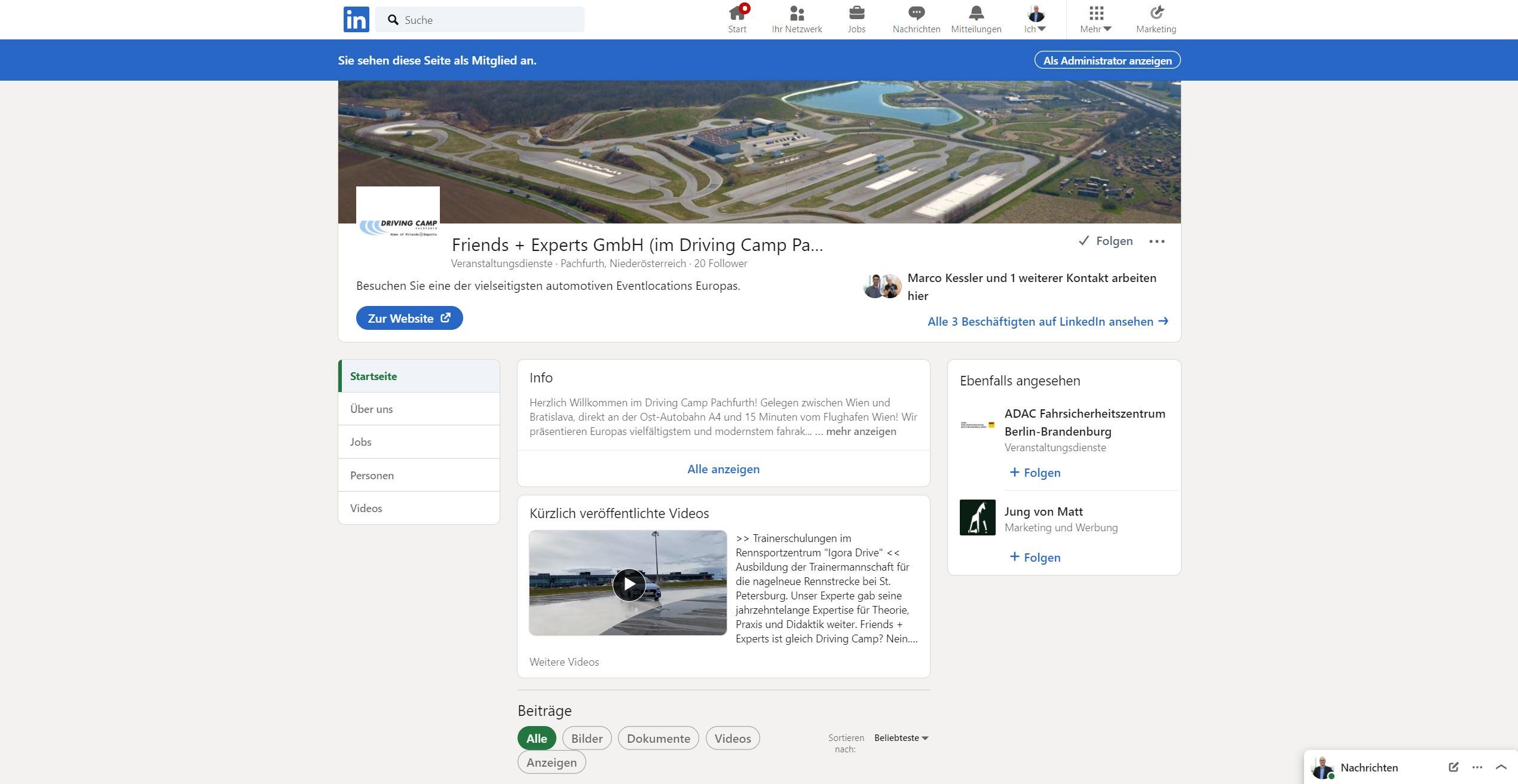This screenshot has width=1518, height=784.
Task: Click the ADAC company logo
Action: click(978, 425)
